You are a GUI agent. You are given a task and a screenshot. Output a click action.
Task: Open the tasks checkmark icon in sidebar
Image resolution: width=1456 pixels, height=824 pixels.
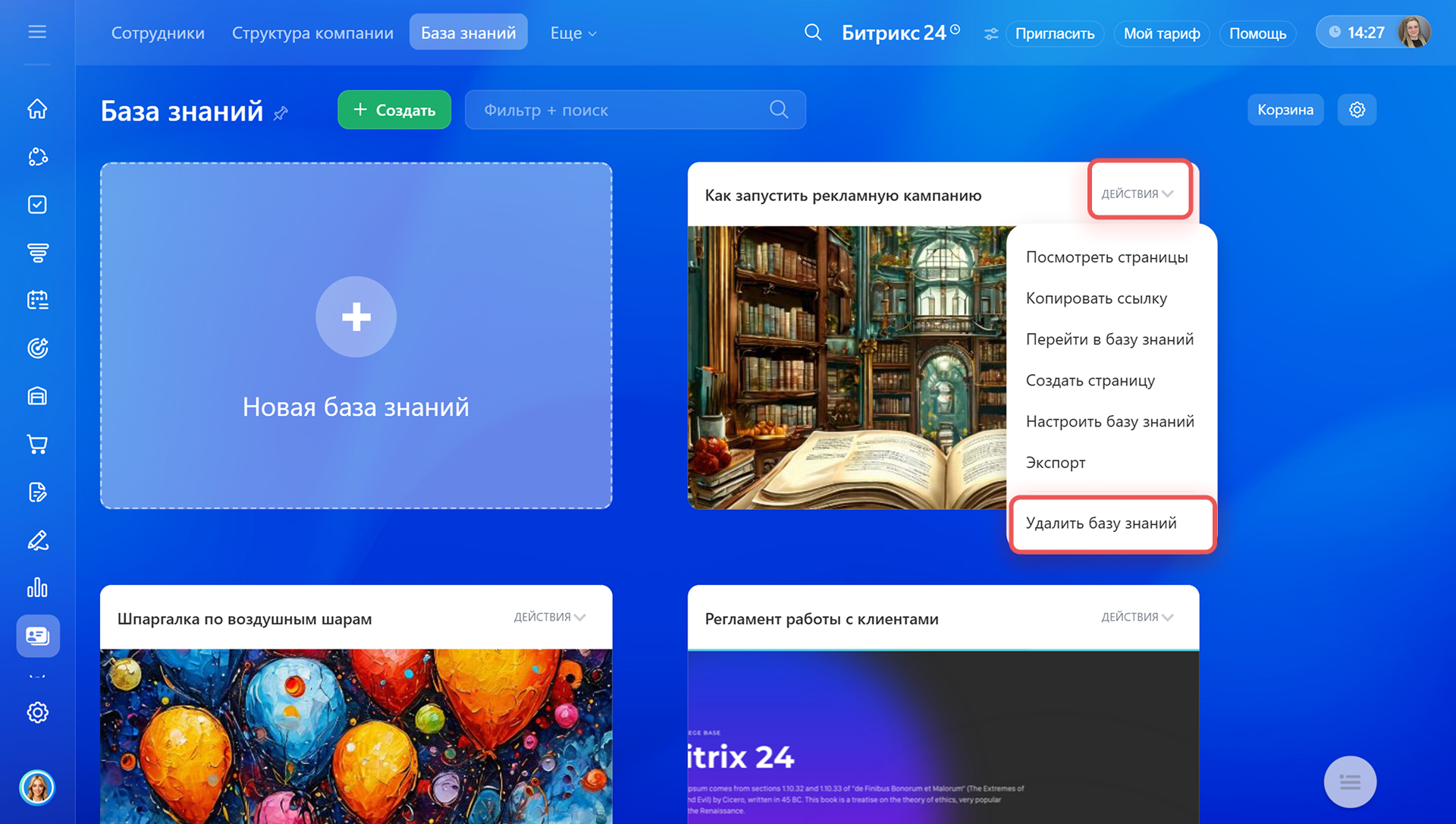click(37, 205)
